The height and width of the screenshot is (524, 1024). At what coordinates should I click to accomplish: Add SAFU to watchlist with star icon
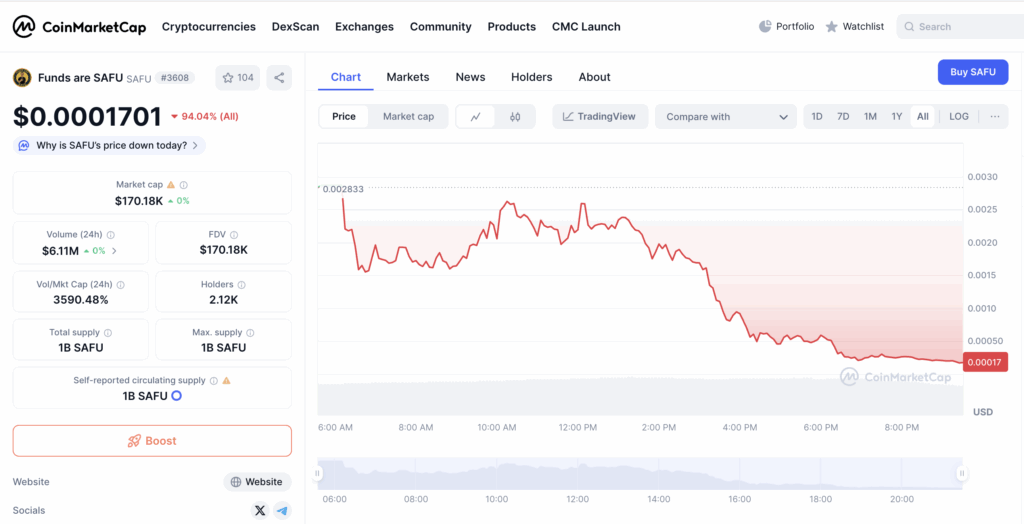pos(238,78)
